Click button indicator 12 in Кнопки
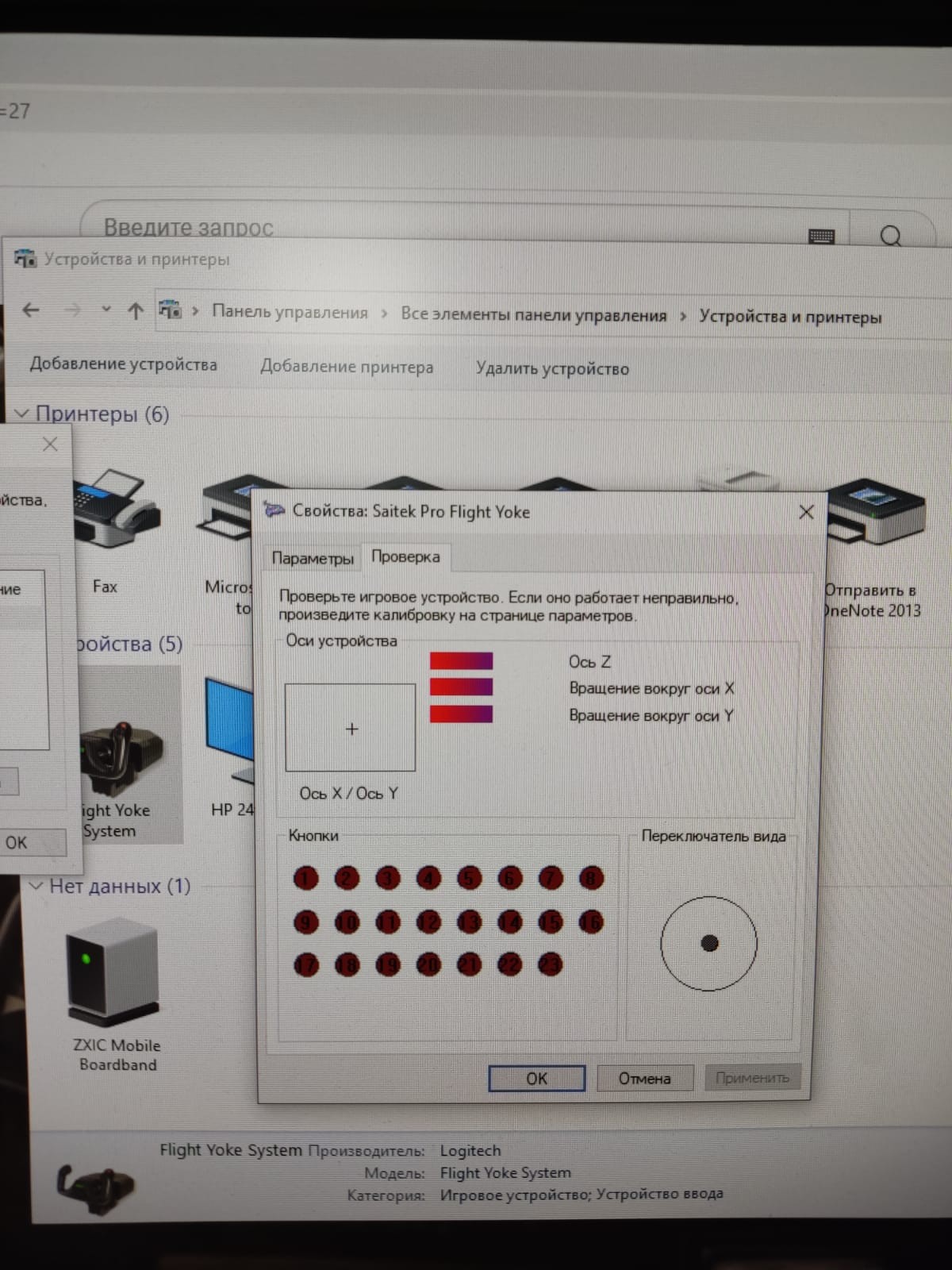The width and height of the screenshot is (952, 1270). point(428,922)
